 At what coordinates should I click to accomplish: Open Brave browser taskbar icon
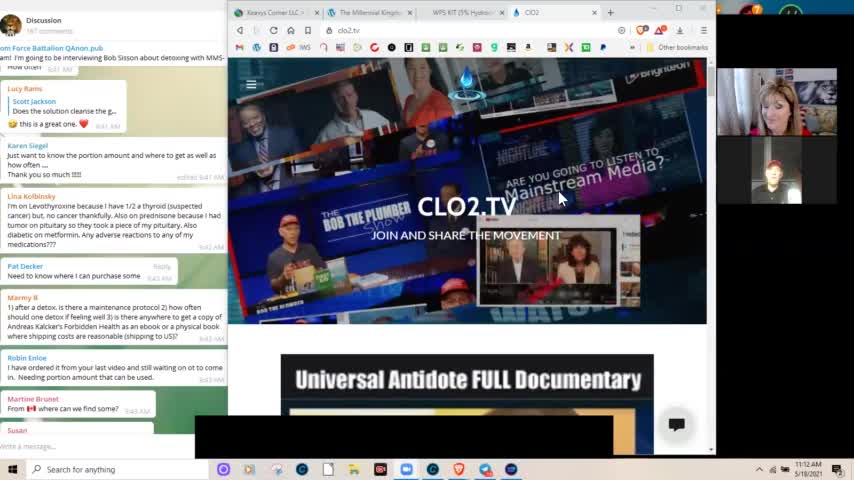(459, 469)
